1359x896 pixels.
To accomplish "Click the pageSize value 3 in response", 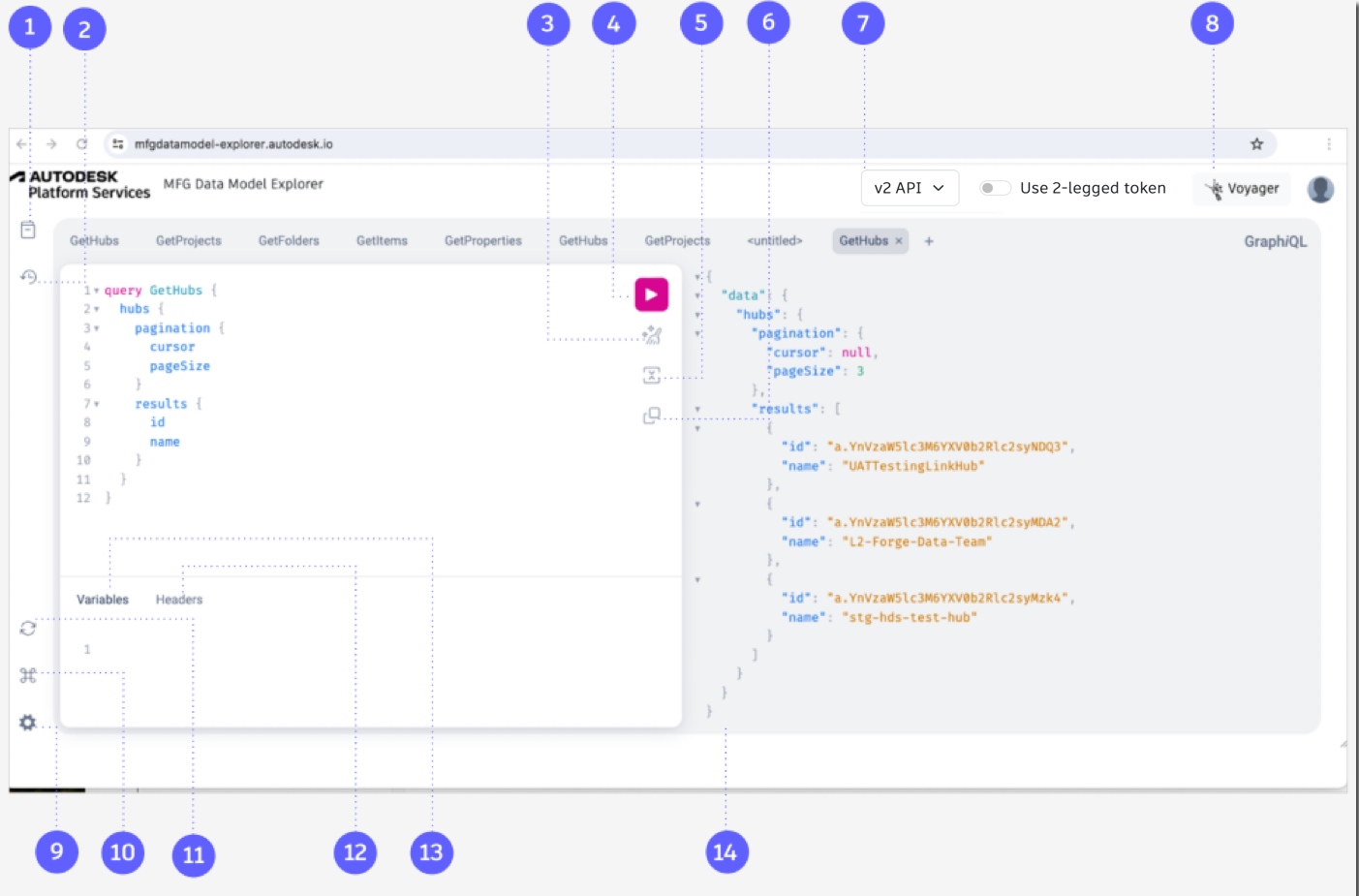I will pos(860,371).
